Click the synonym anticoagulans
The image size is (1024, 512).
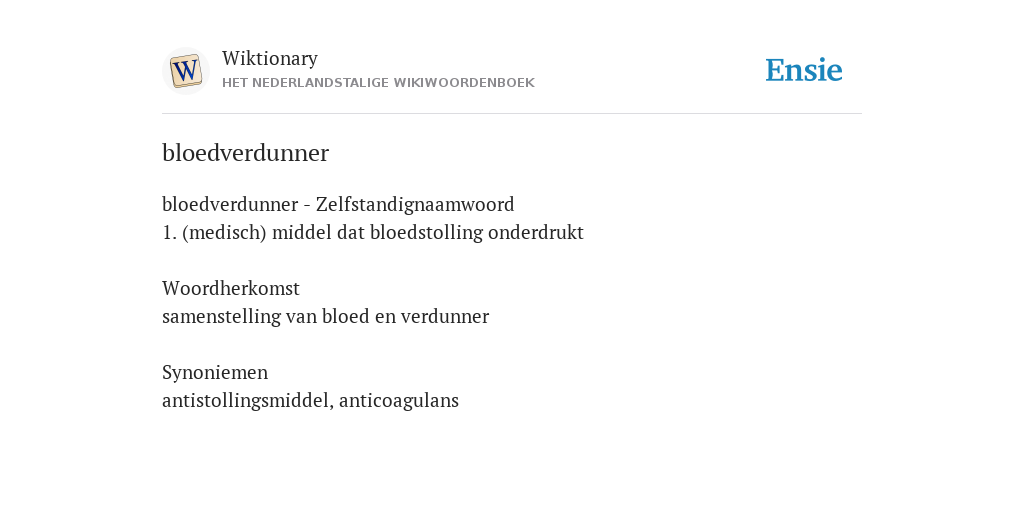399,400
